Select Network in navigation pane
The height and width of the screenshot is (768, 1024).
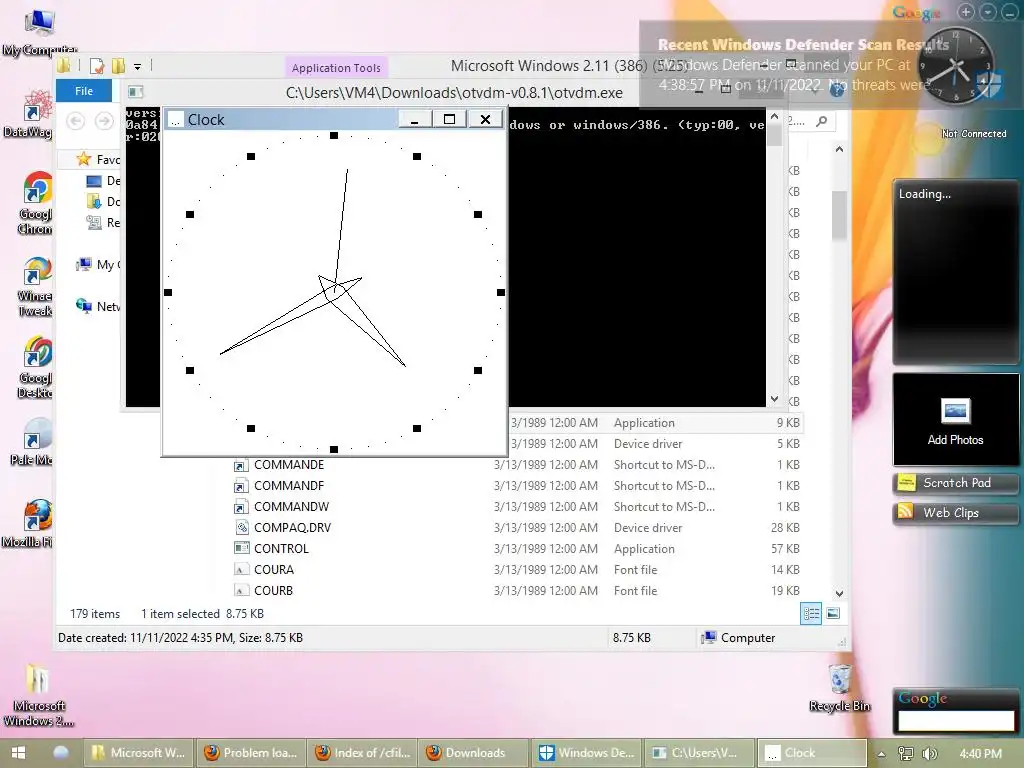tap(98, 306)
